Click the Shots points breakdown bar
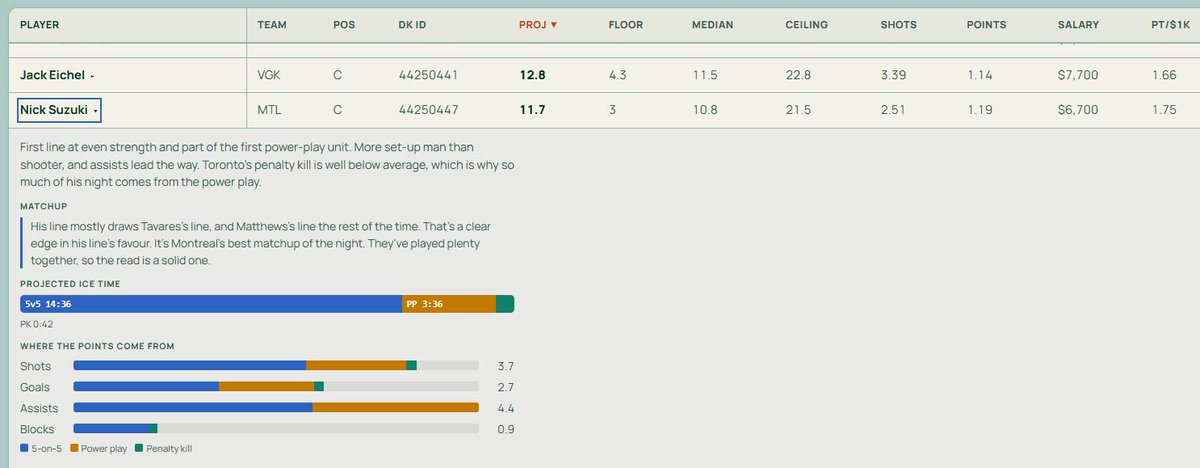1200x468 pixels. pos(276,366)
